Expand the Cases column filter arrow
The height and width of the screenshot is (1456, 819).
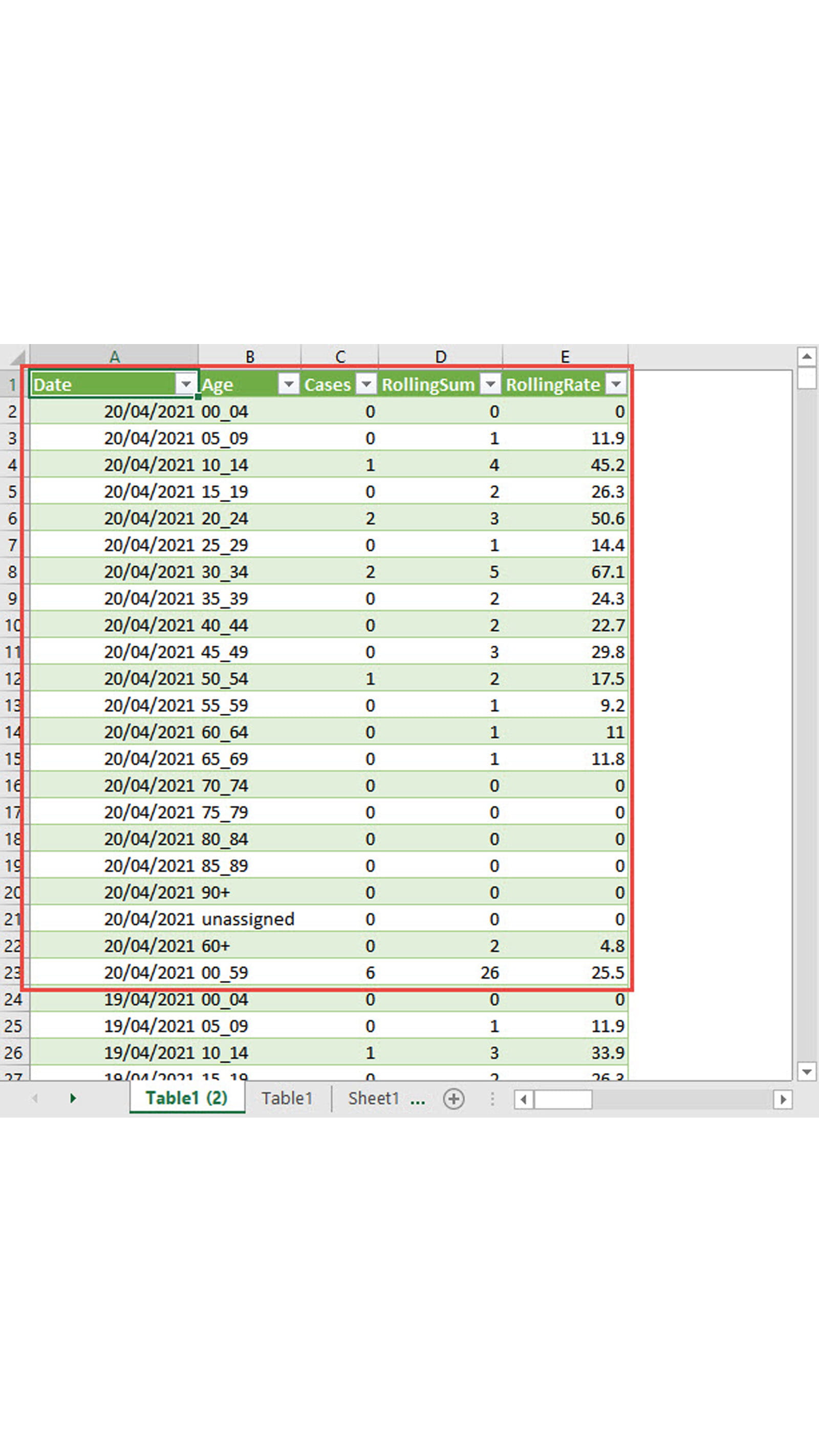367,384
